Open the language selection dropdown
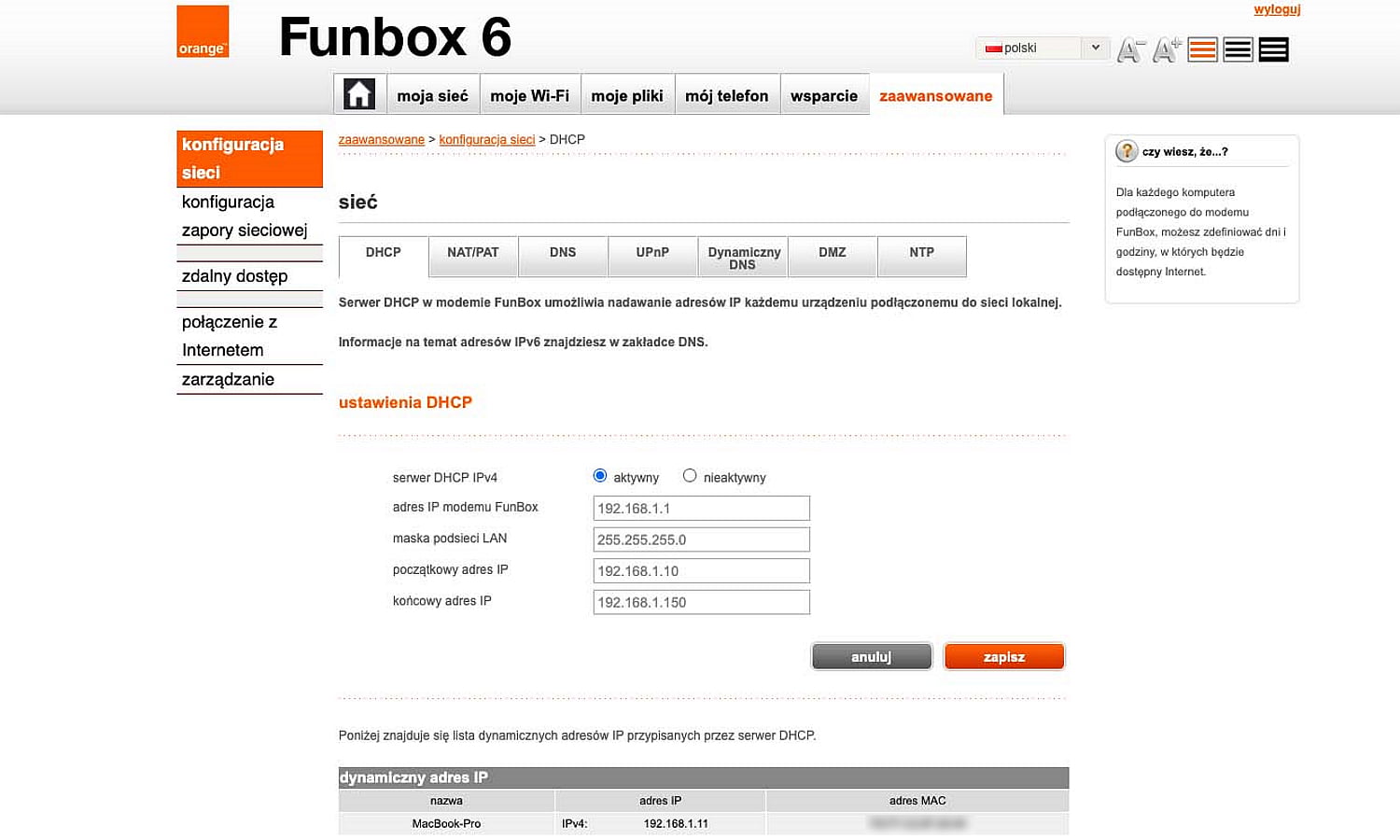1400x840 pixels. pos(1096,47)
